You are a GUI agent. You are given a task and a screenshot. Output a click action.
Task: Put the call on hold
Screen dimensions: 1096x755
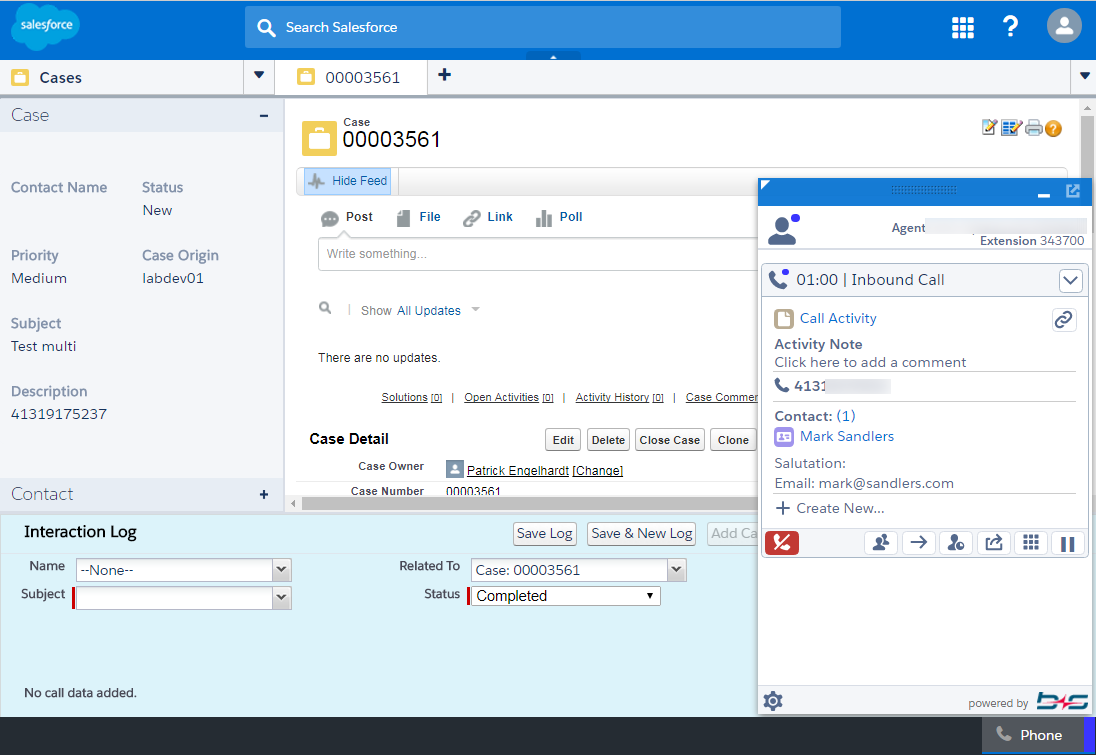coord(1067,543)
